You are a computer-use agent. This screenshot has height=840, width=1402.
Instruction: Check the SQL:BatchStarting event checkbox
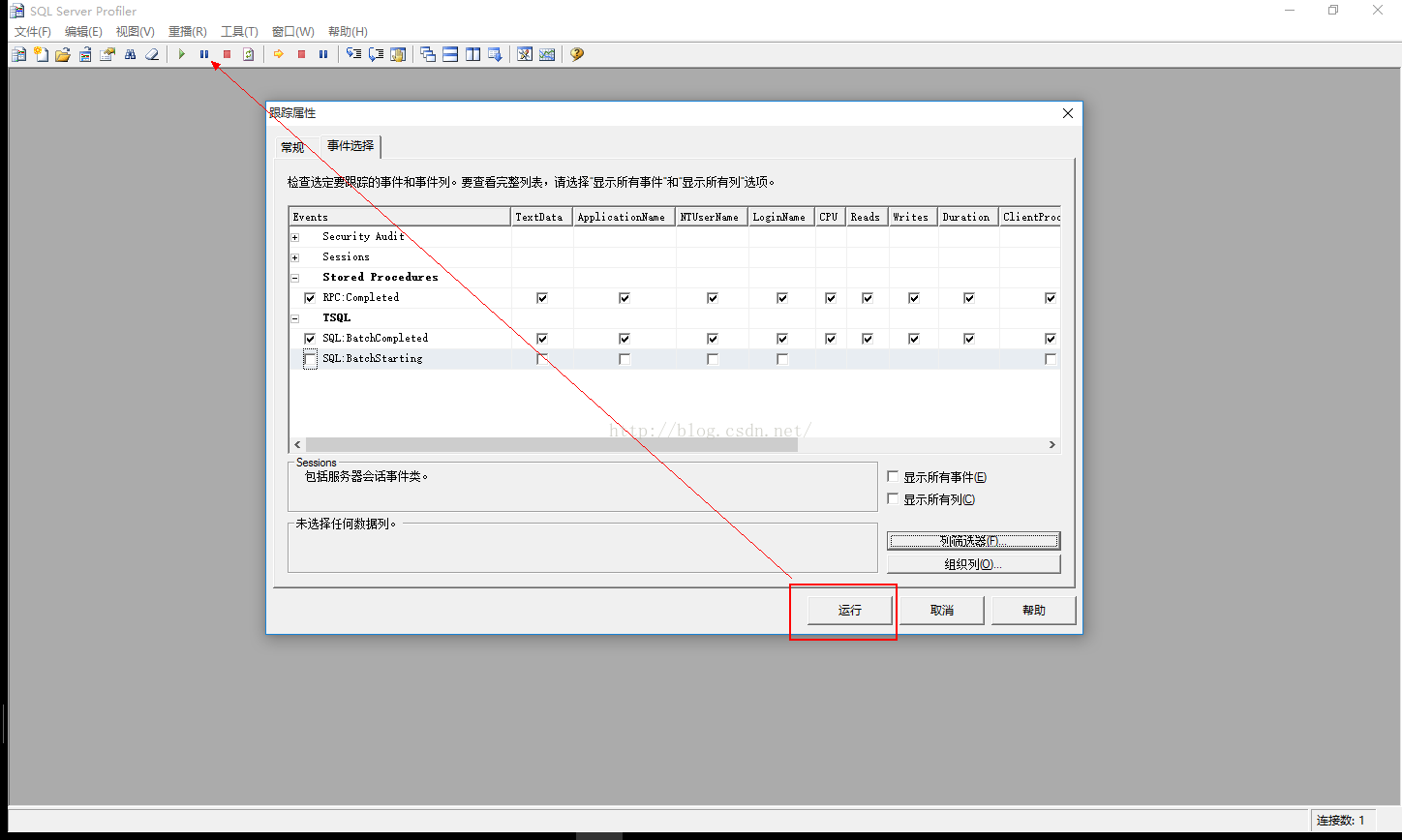tap(310, 359)
